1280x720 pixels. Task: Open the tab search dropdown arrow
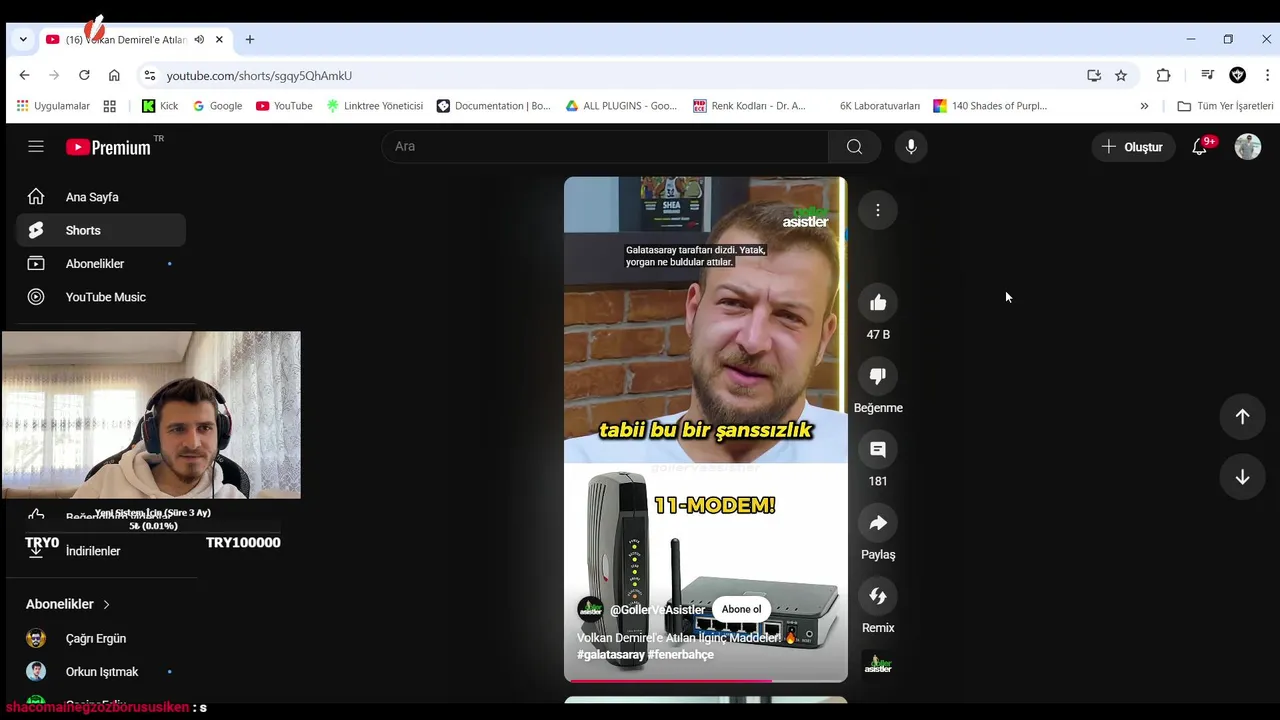pos(23,39)
